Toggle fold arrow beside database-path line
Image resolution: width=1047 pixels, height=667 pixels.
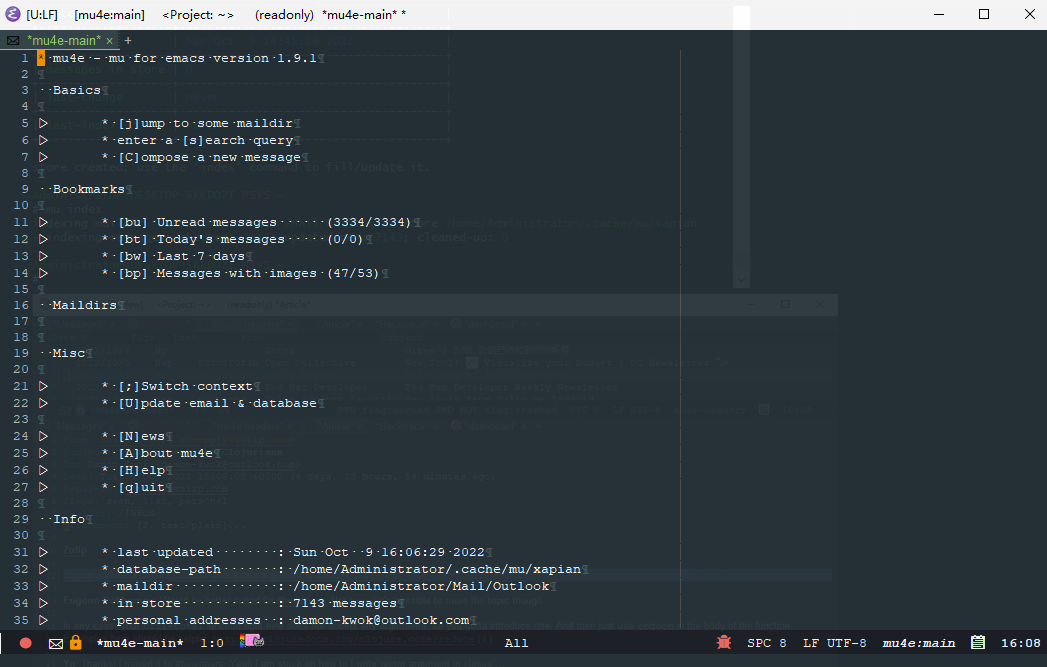click(x=43, y=569)
